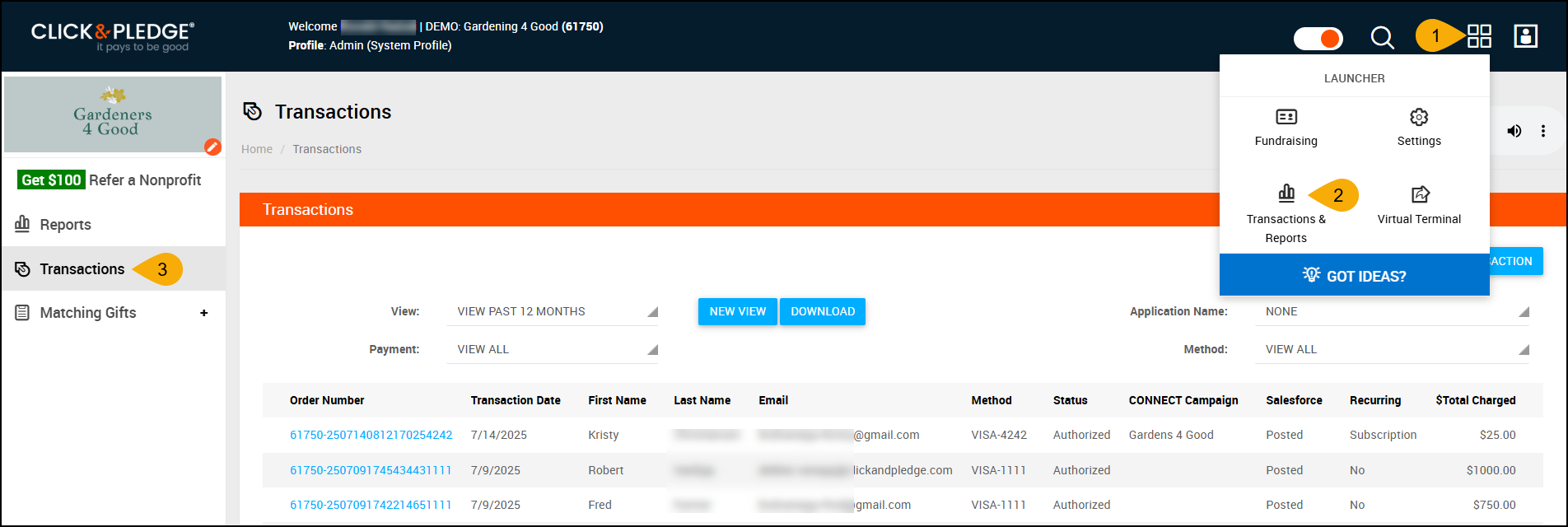This screenshot has width=1568, height=527.
Task: Open Fundraising from the launcher
Action: [x=1286, y=128]
